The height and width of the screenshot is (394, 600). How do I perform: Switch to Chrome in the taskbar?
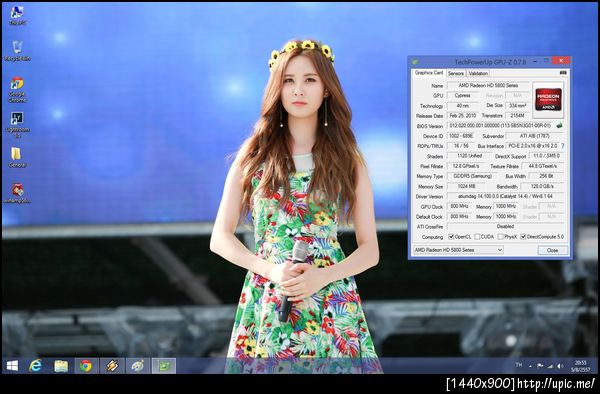(86, 366)
